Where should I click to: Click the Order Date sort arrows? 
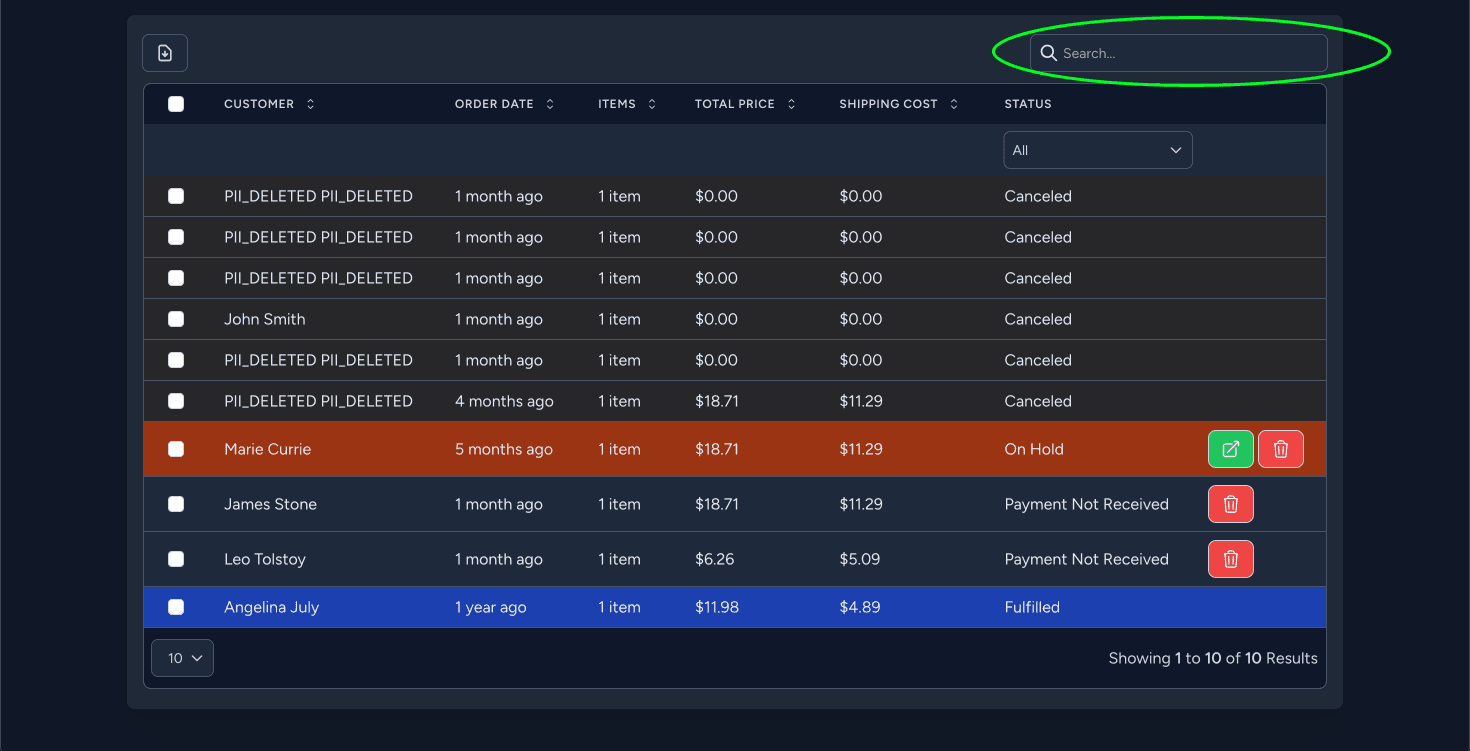549,103
